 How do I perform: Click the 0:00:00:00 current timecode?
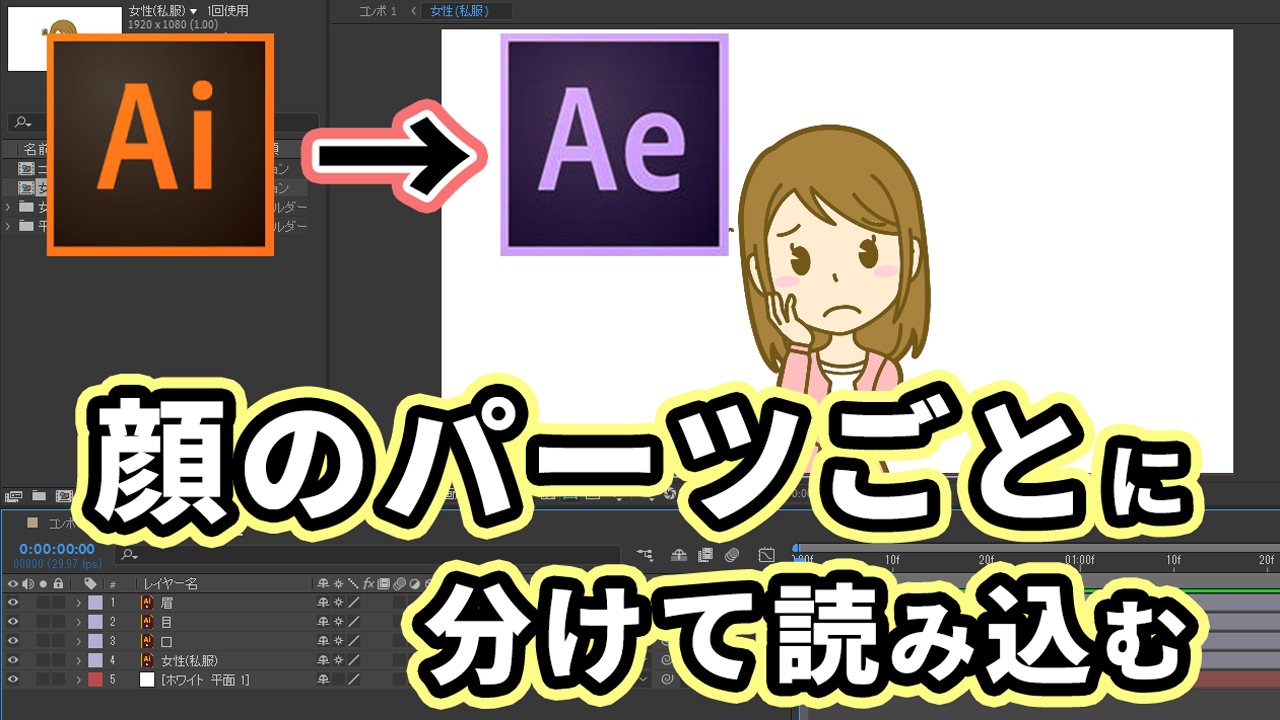[57, 549]
